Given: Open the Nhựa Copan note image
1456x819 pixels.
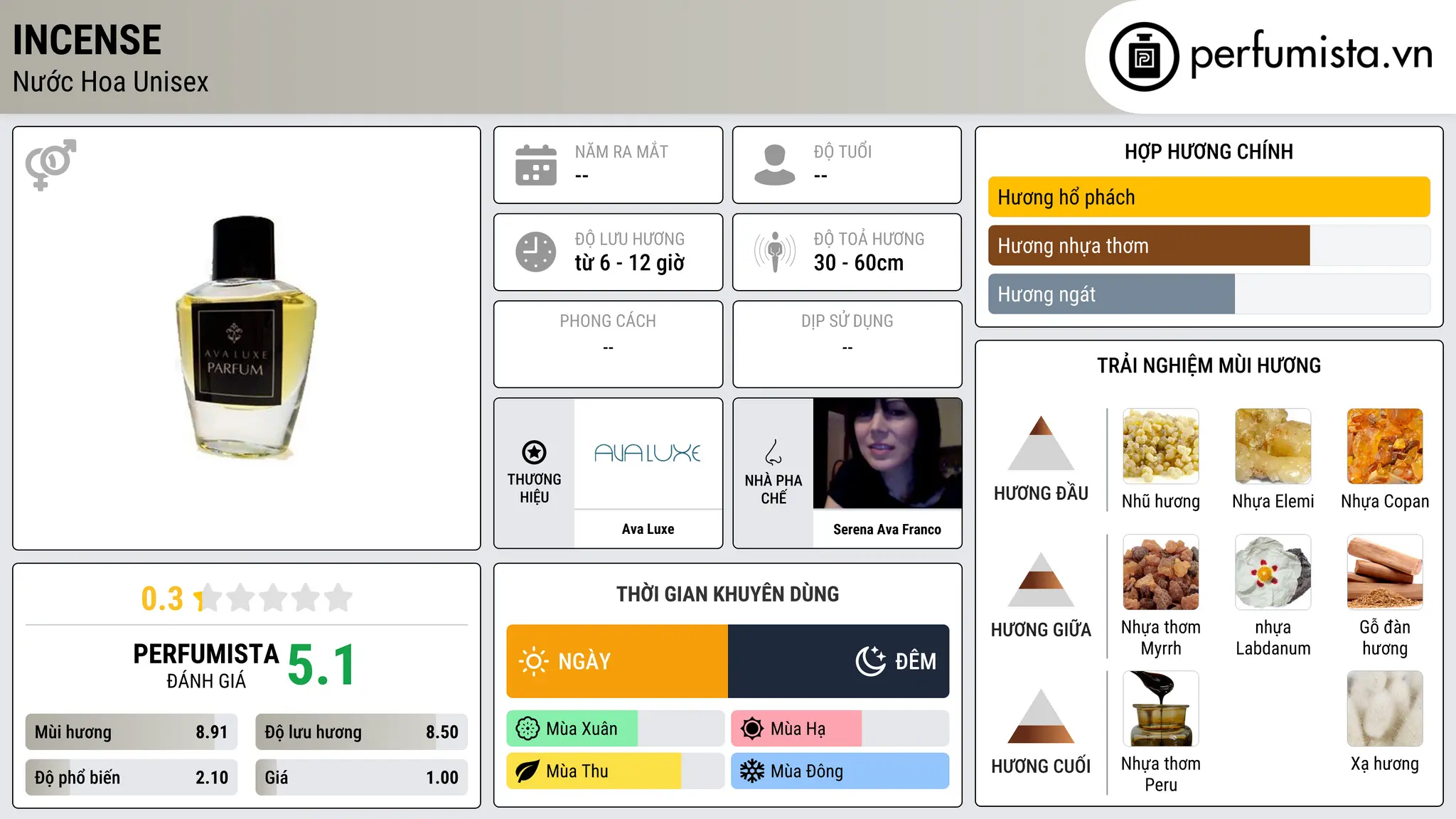Looking at the screenshot, I should click(1385, 446).
